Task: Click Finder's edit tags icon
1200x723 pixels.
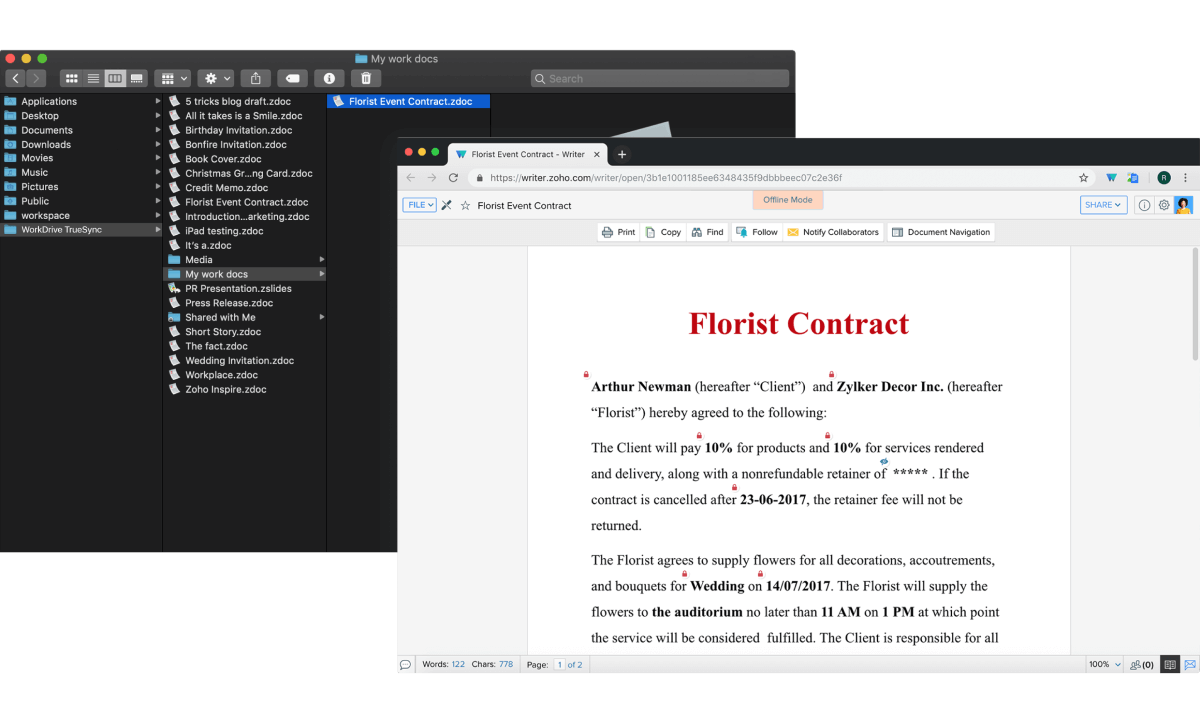Action: (x=292, y=78)
